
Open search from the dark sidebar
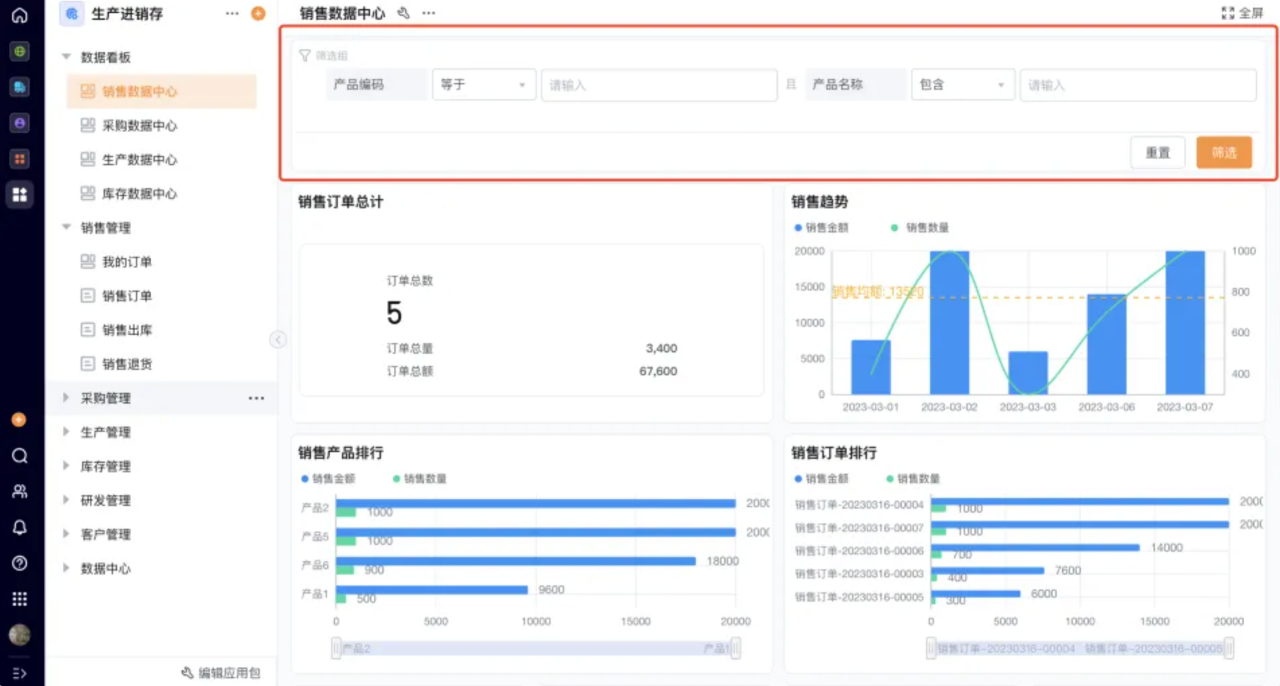coord(19,456)
